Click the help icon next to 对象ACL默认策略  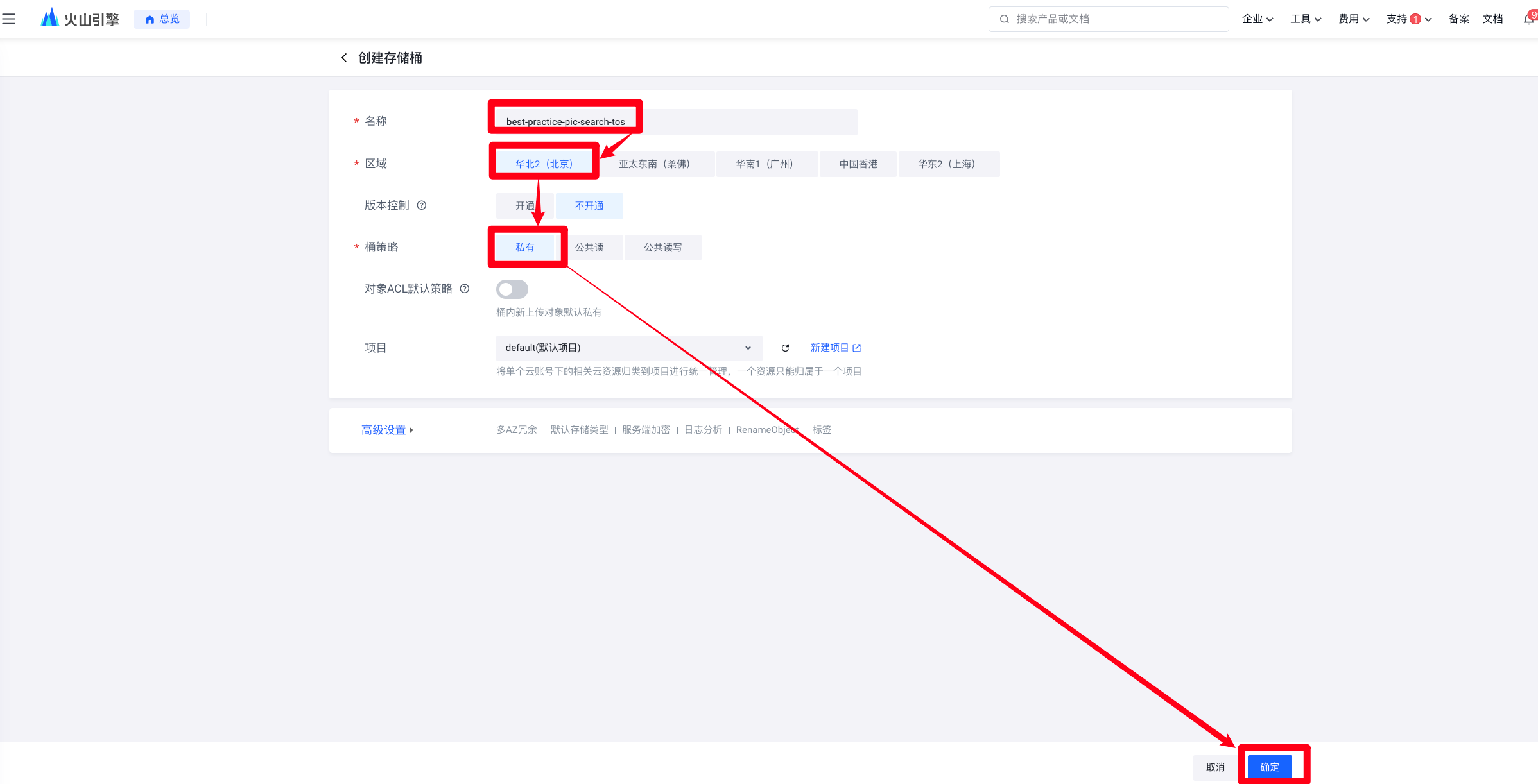[x=465, y=289]
